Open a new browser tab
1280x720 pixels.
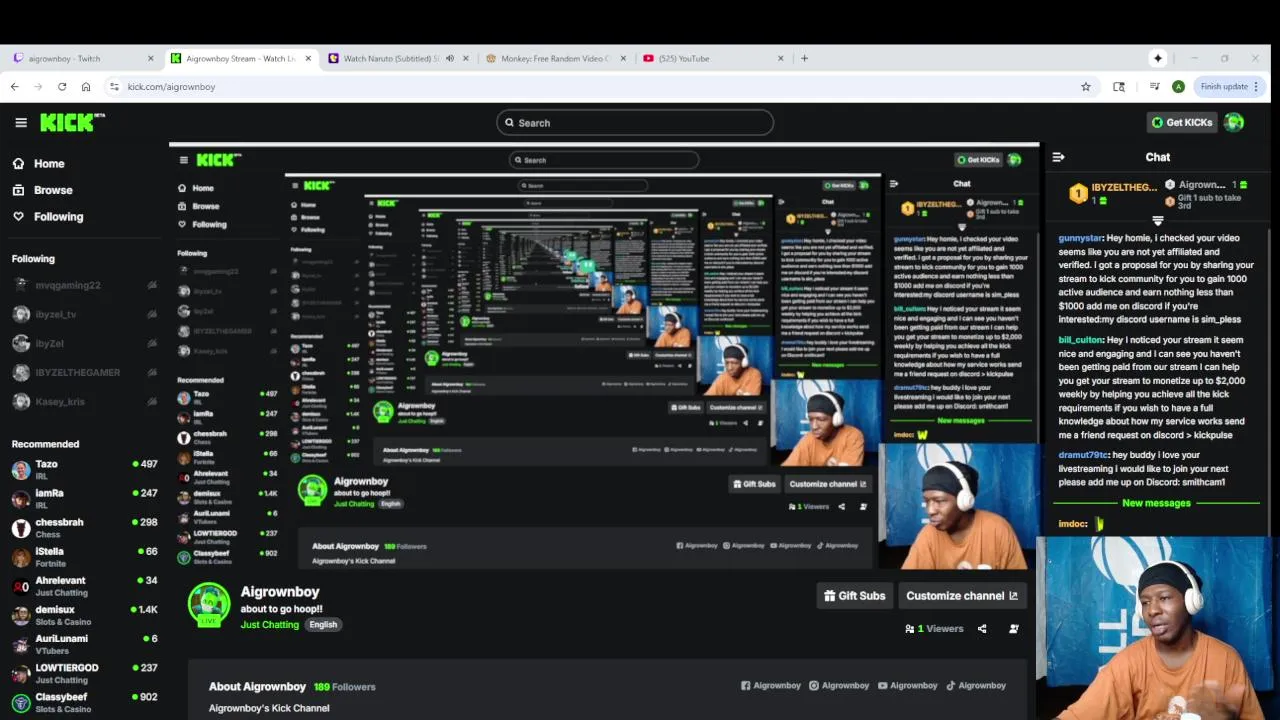(x=804, y=58)
